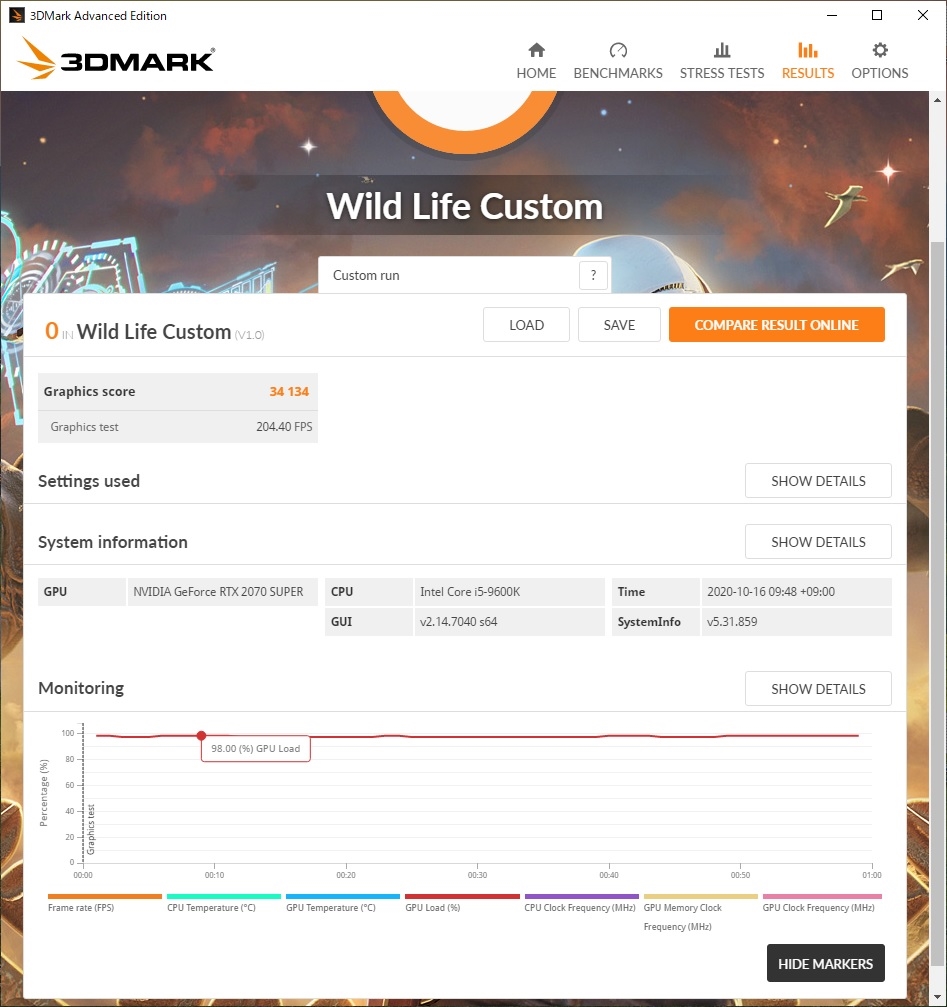Click COMPARE RESULT ONLINE
947x1007 pixels.
776,325
